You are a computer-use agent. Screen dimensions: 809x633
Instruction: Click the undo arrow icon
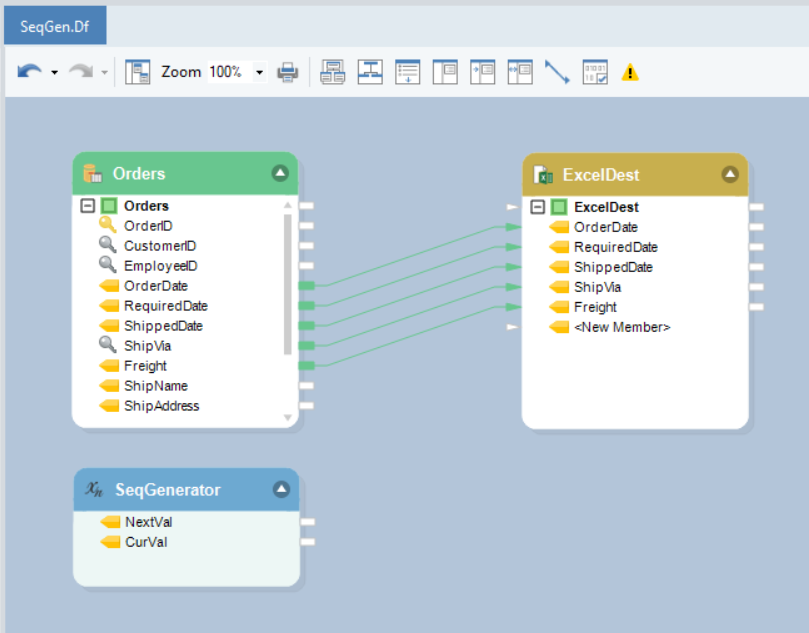coord(30,72)
